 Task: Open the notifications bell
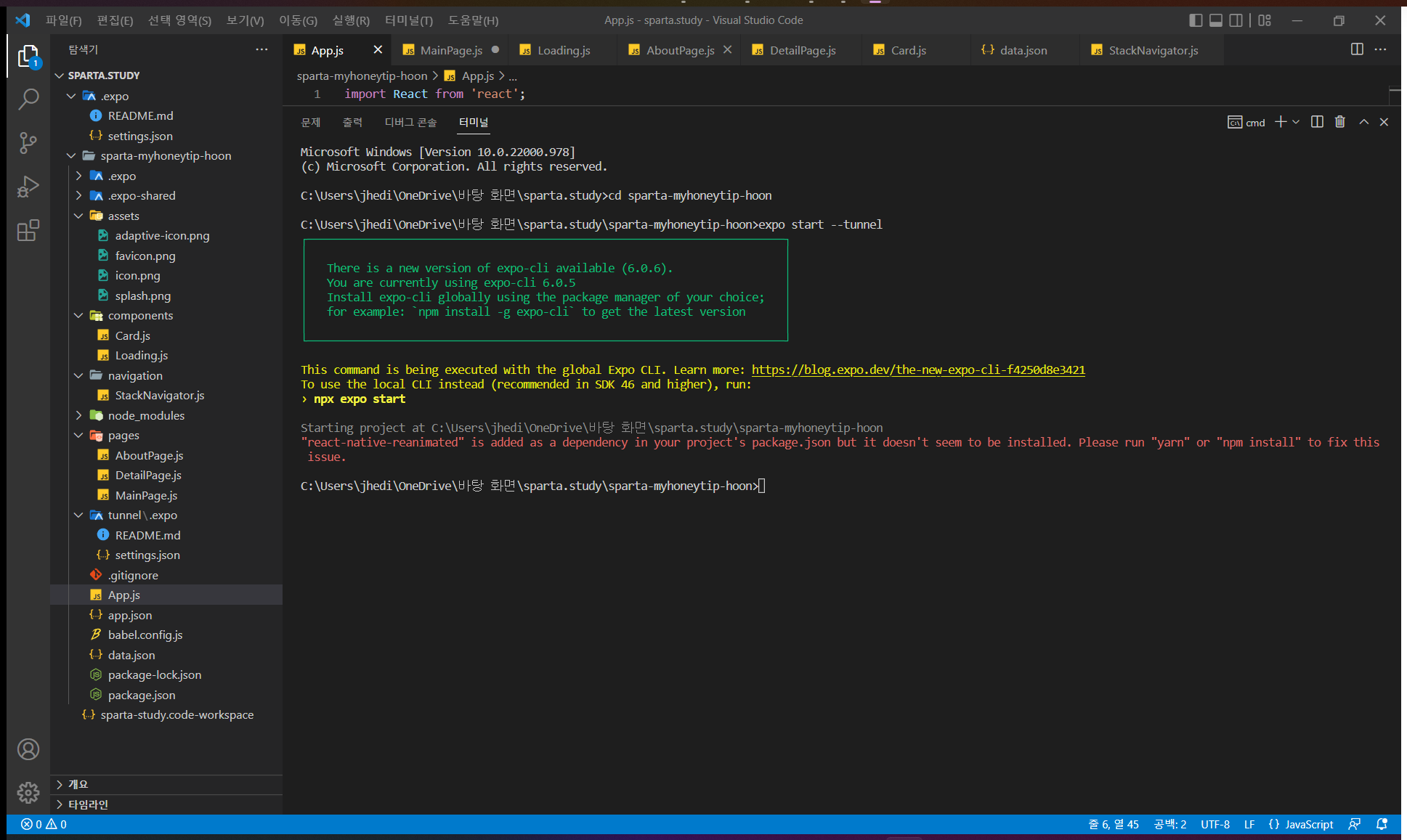point(1382,824)
